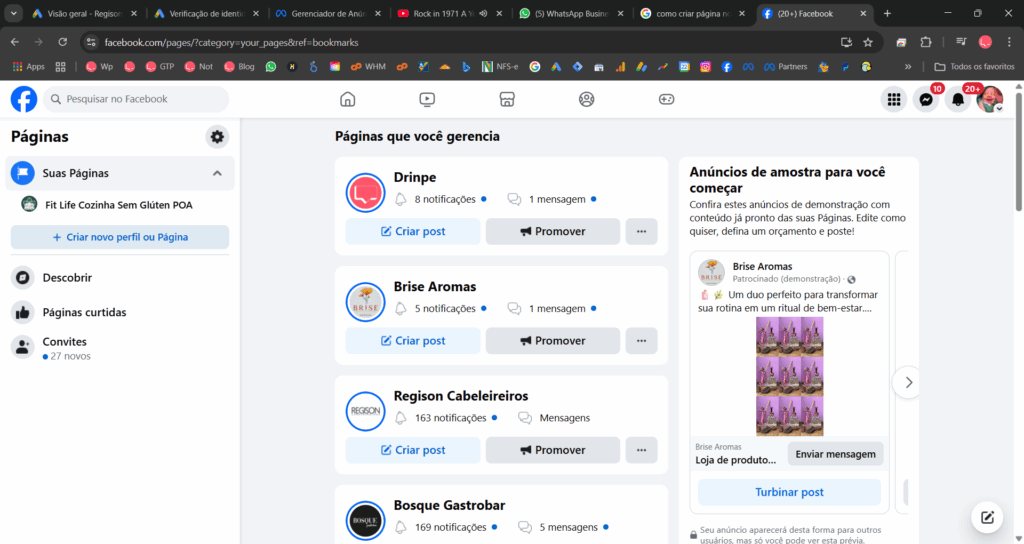View Bosque Gastrobar 169 notificações
1024x544 pixels.
446,527
